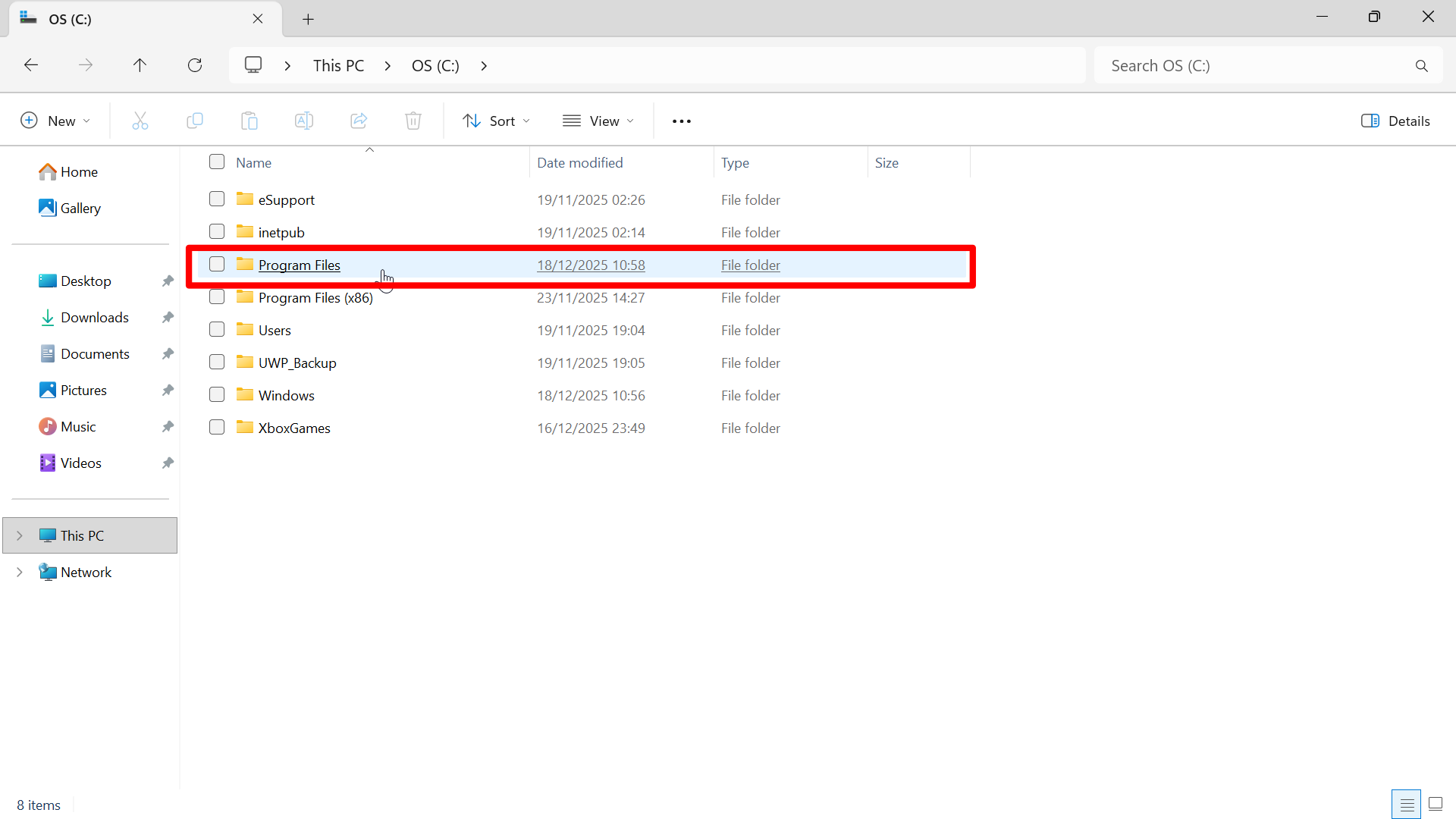Click the Details pane button
Screen dimensions: 1456x819
(x=1395, y=121)
